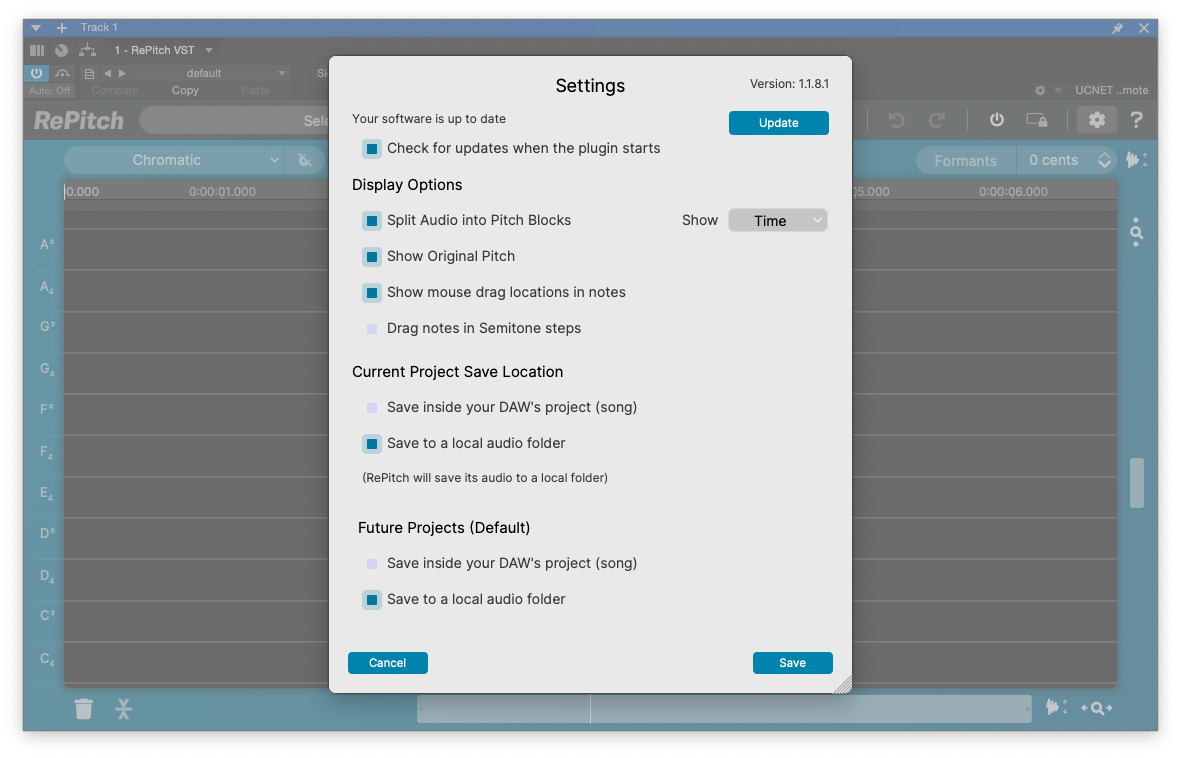This screenshot has height=758, width=1181.
Task: Toggle Split Audio into Pitch Blocks checkbox
Action: coord(372,221)
